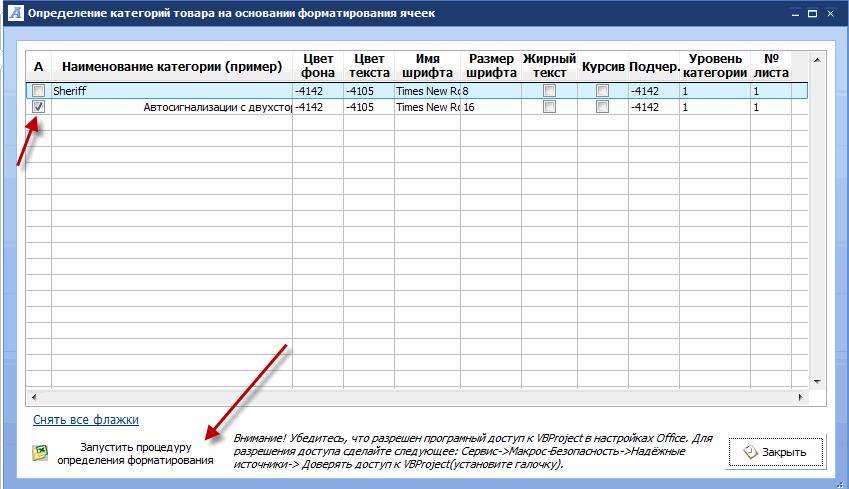Click Times New Ro cell in Автосигнализации row
Screen dimensions: 849x489
pyautogui.click(x=427, y=107)
